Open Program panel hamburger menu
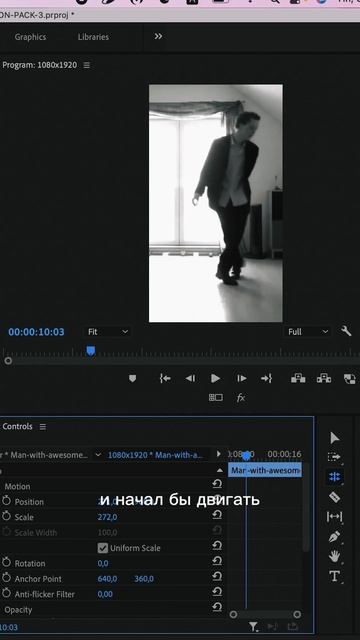360x640 pixels. [87, 65]
